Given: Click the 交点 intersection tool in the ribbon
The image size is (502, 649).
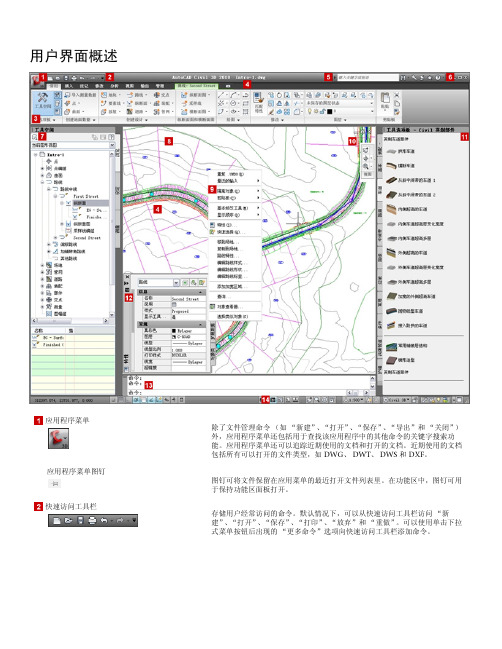Looking at the screenshot, I should (x=161, y=95).
